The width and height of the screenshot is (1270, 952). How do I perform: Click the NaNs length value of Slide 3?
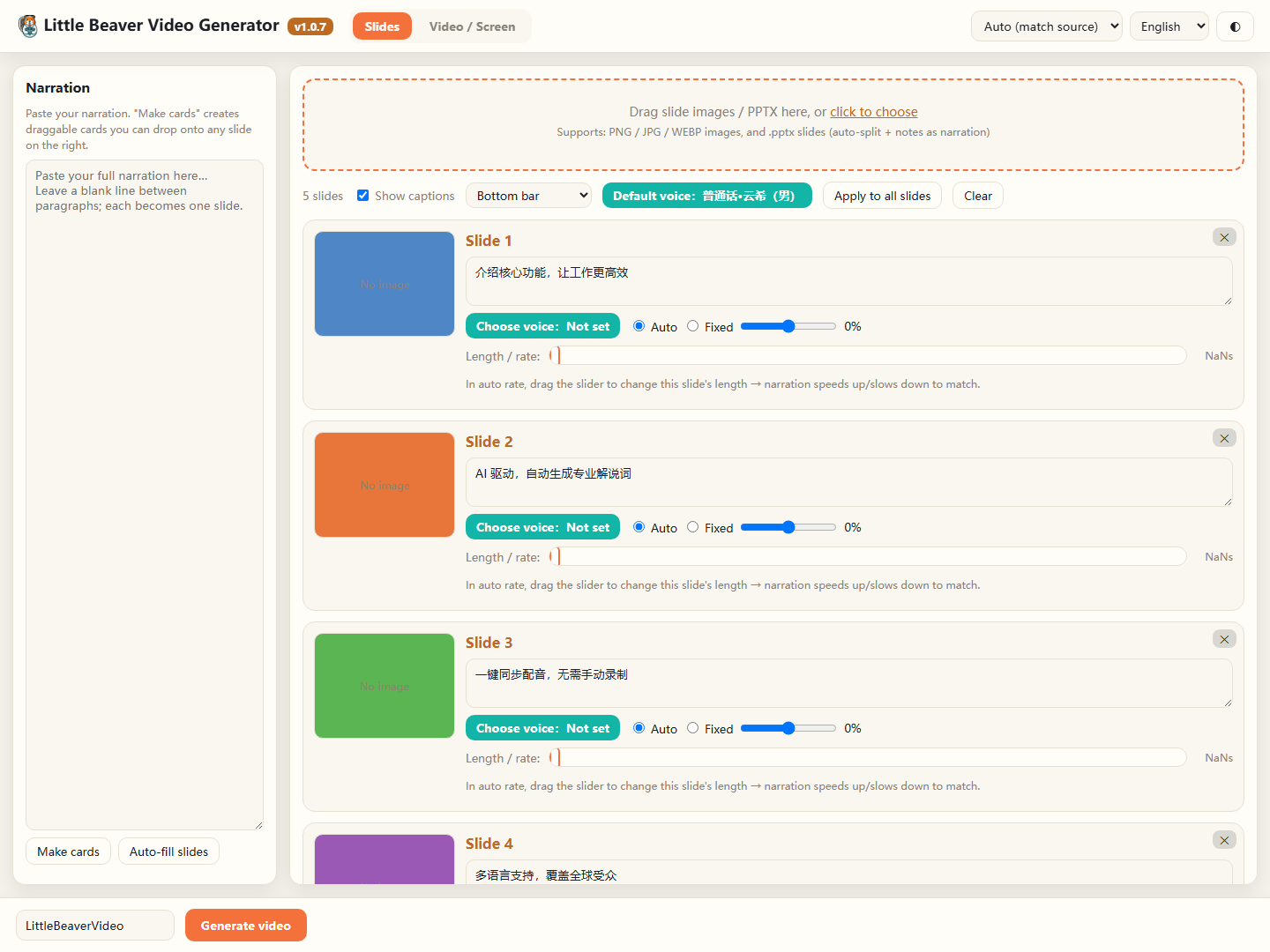pos(1219,757)
